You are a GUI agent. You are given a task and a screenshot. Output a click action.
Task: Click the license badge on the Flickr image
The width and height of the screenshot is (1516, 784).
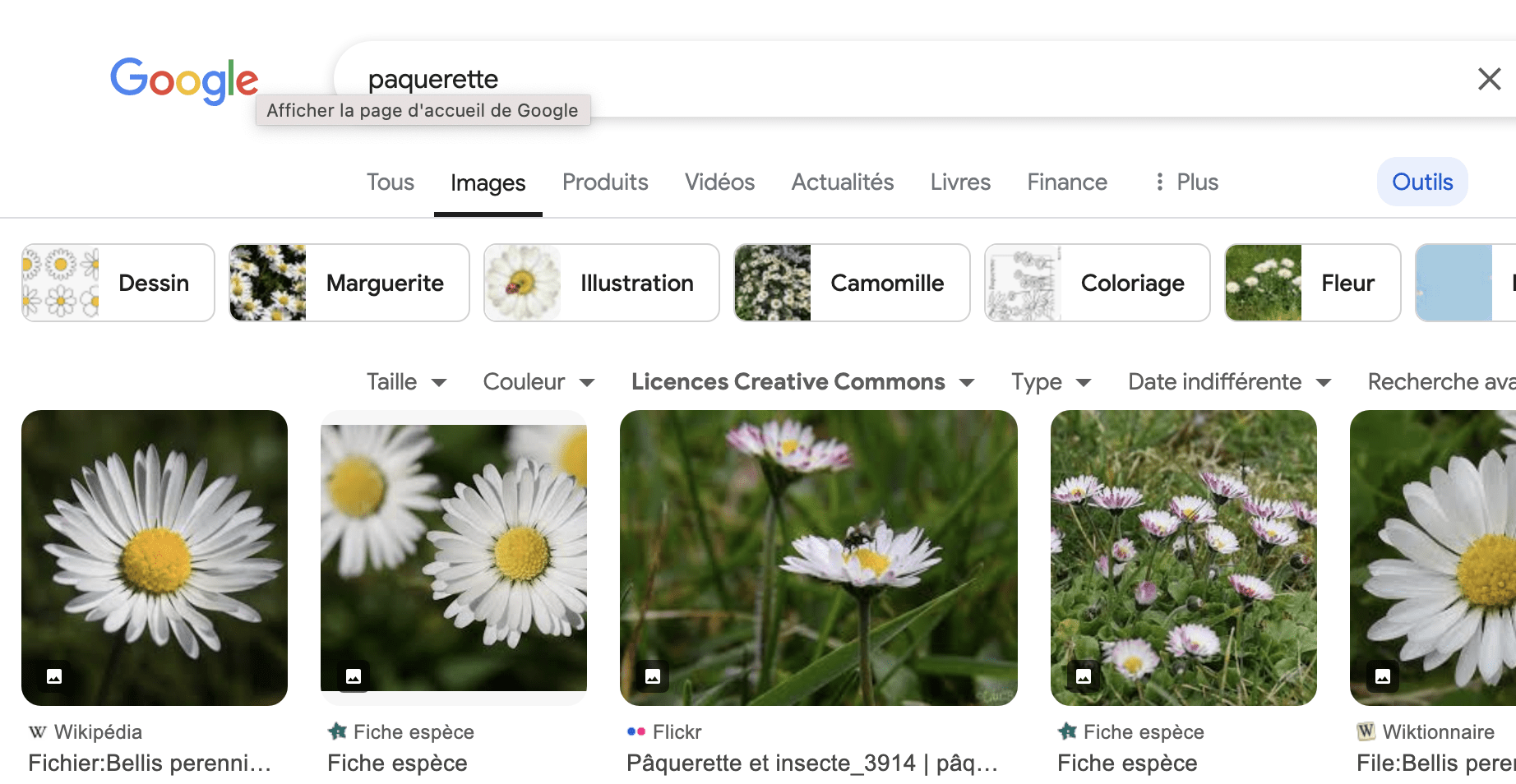point(653,676)
